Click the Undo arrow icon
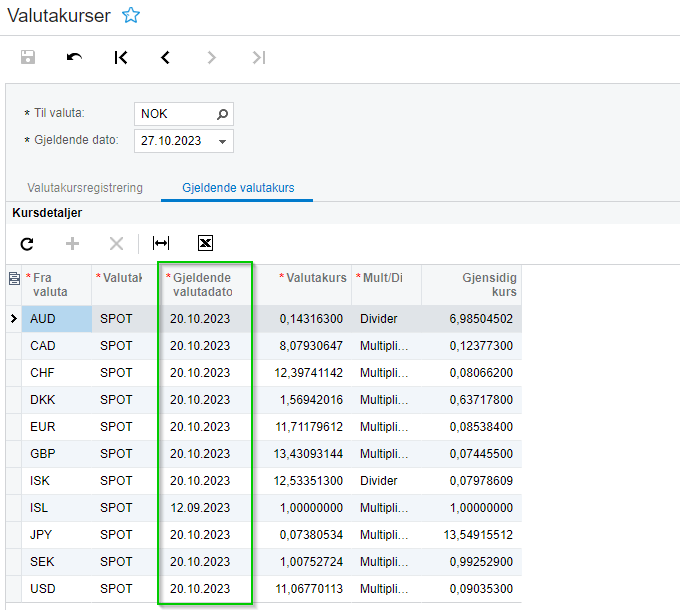This screenshot has height=610, width=680. pos(74,57)
